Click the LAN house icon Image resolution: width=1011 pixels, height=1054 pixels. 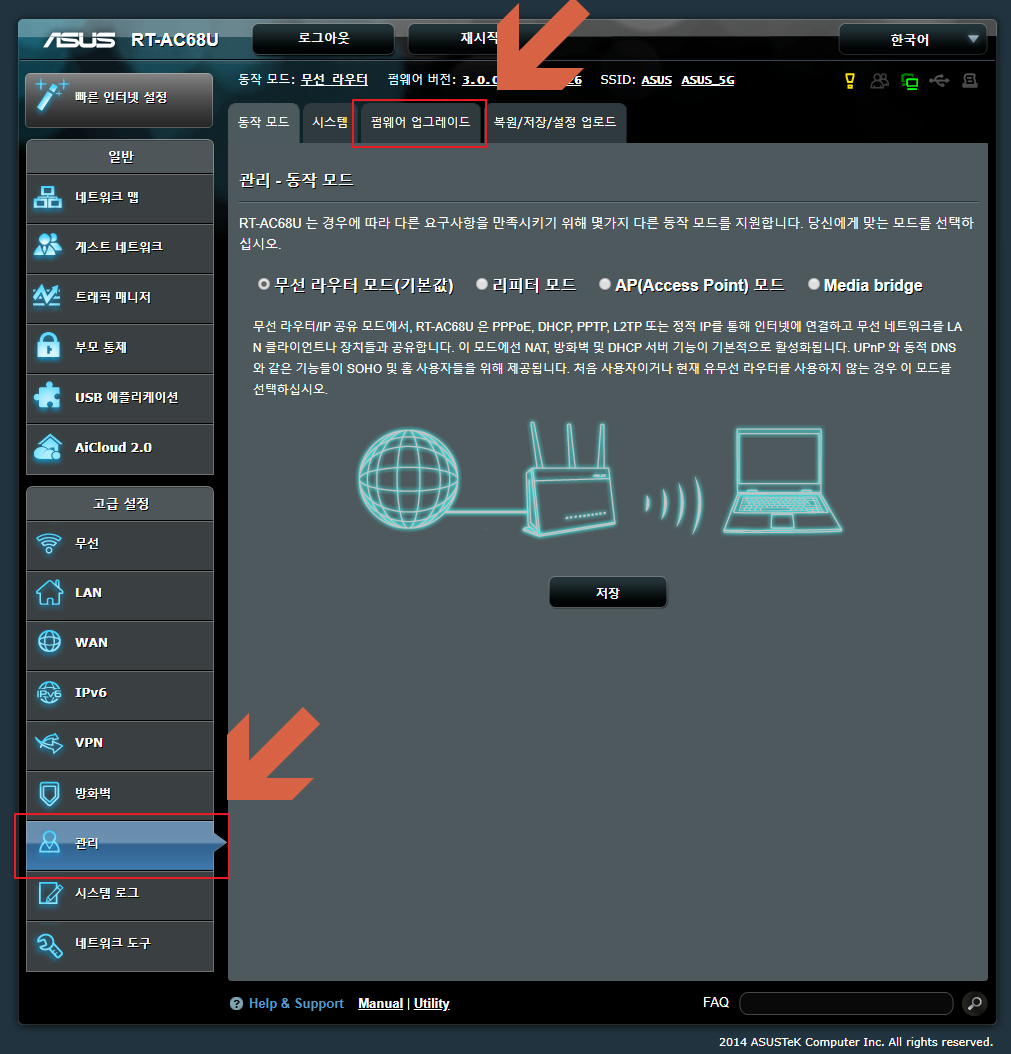50,592
